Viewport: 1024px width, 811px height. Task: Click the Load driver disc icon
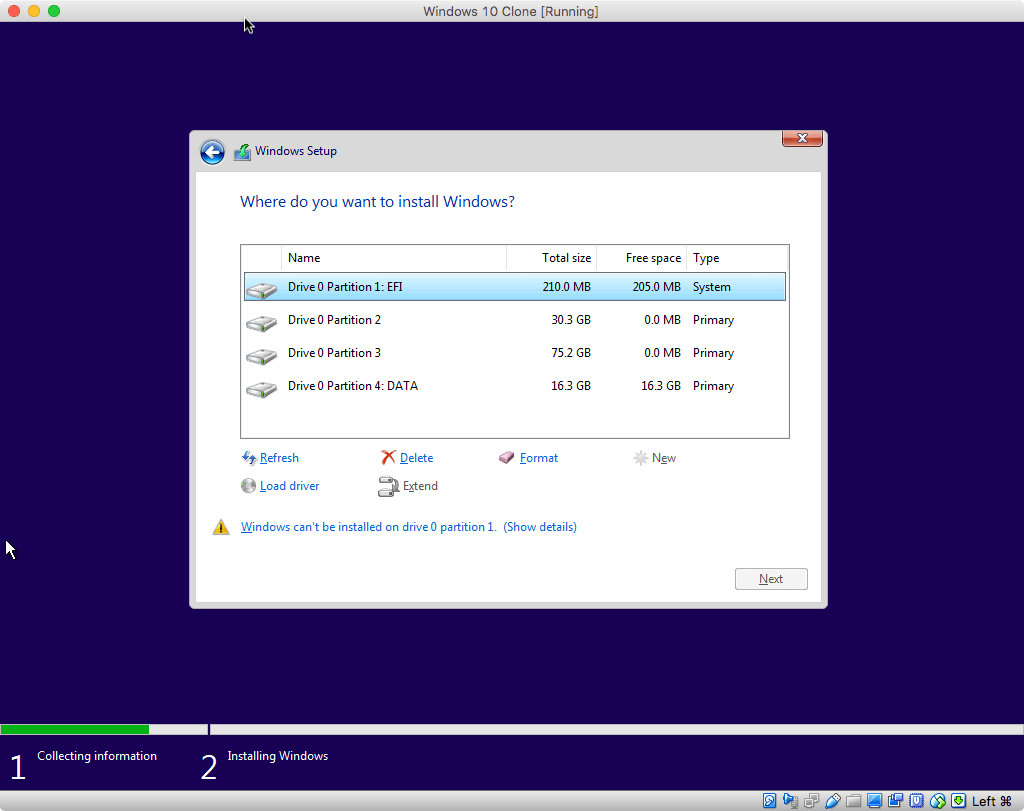pyautogui.click(x=248, y=486)
